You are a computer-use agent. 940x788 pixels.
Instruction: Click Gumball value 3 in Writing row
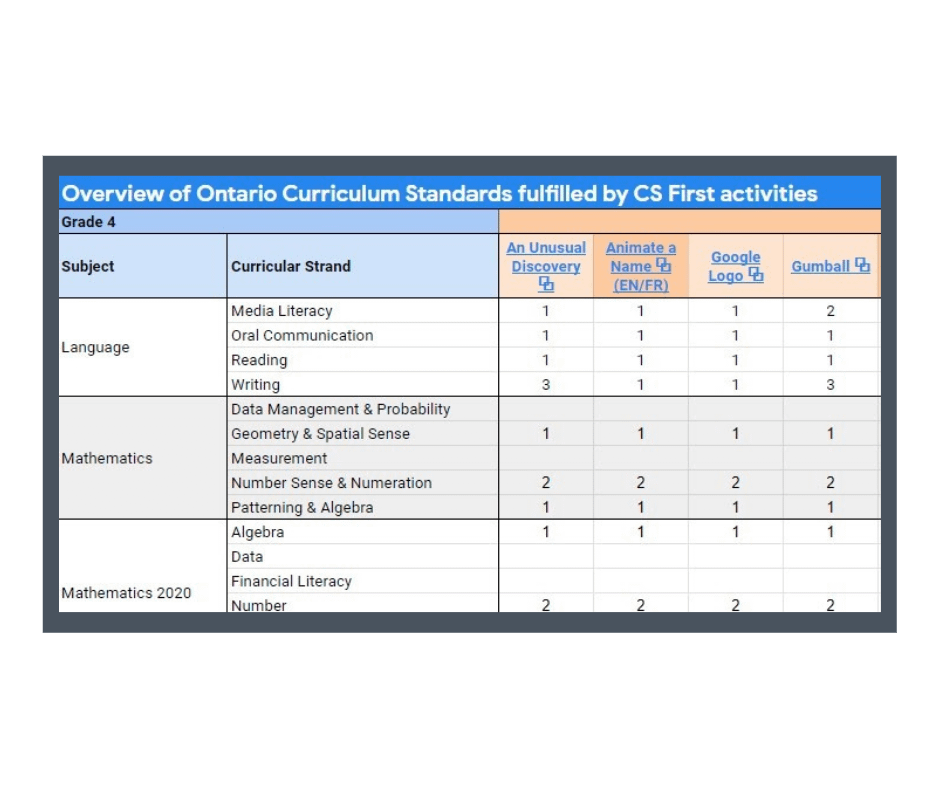[830, 384]
